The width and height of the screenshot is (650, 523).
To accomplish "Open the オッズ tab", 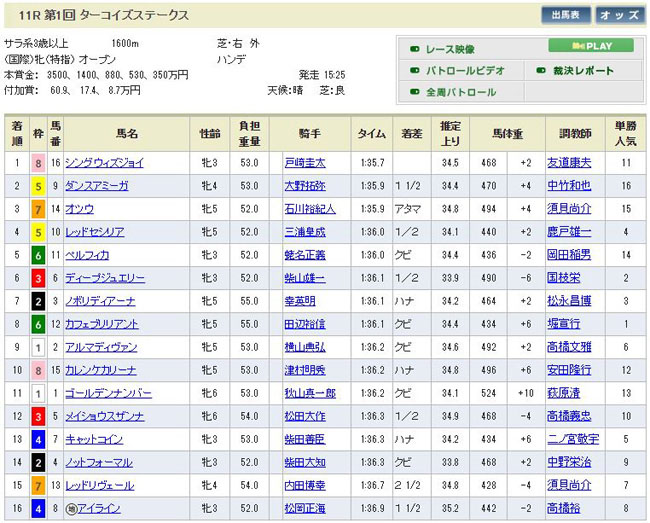I will [620, 15].
